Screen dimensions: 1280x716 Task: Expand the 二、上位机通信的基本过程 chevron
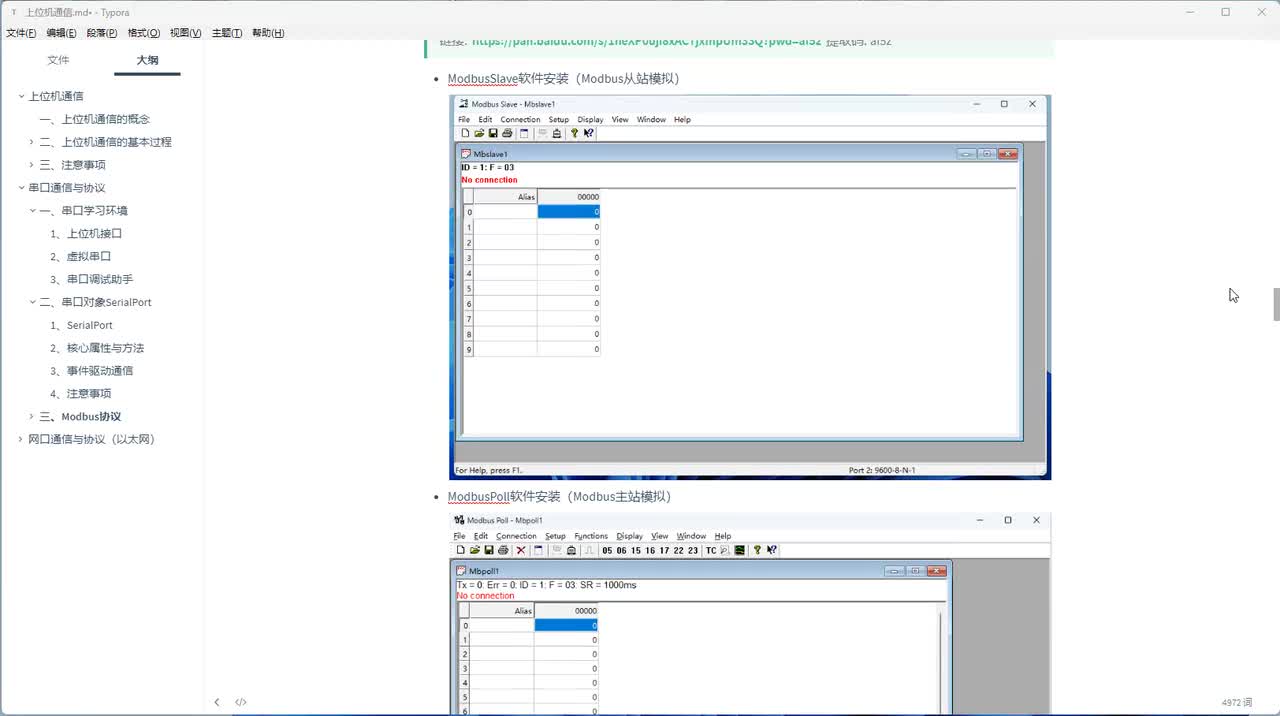(x=32, y=142)
